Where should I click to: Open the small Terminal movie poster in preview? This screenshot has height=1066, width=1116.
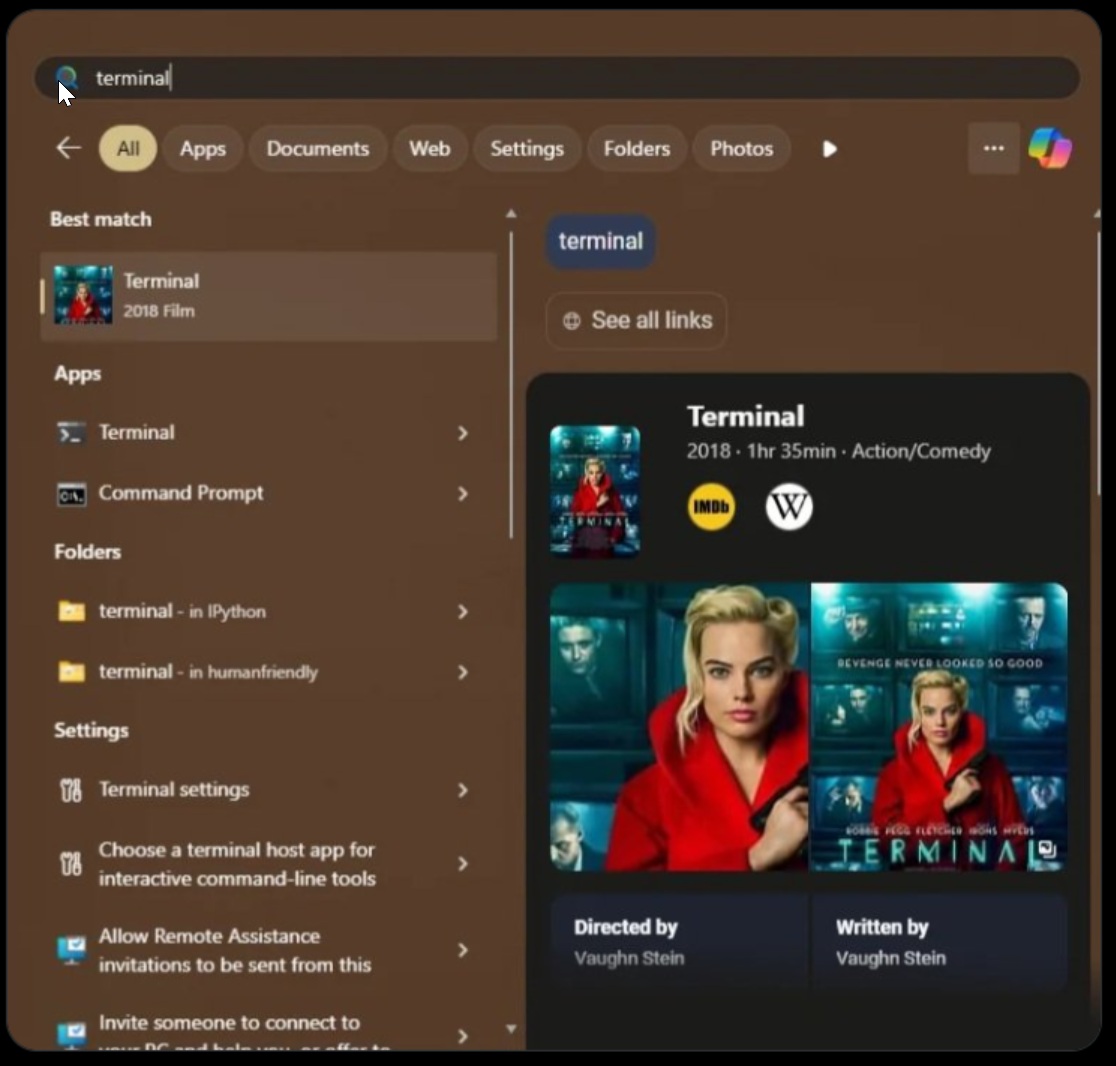(x=595, y=491)
